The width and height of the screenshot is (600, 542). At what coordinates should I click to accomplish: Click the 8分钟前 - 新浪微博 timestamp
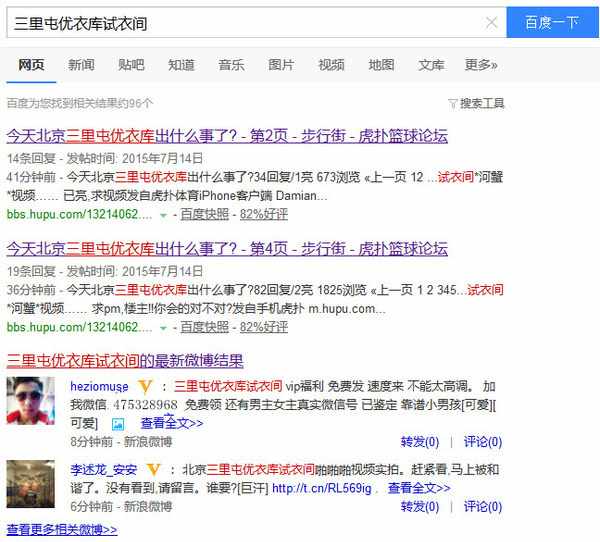coord(121,442)
